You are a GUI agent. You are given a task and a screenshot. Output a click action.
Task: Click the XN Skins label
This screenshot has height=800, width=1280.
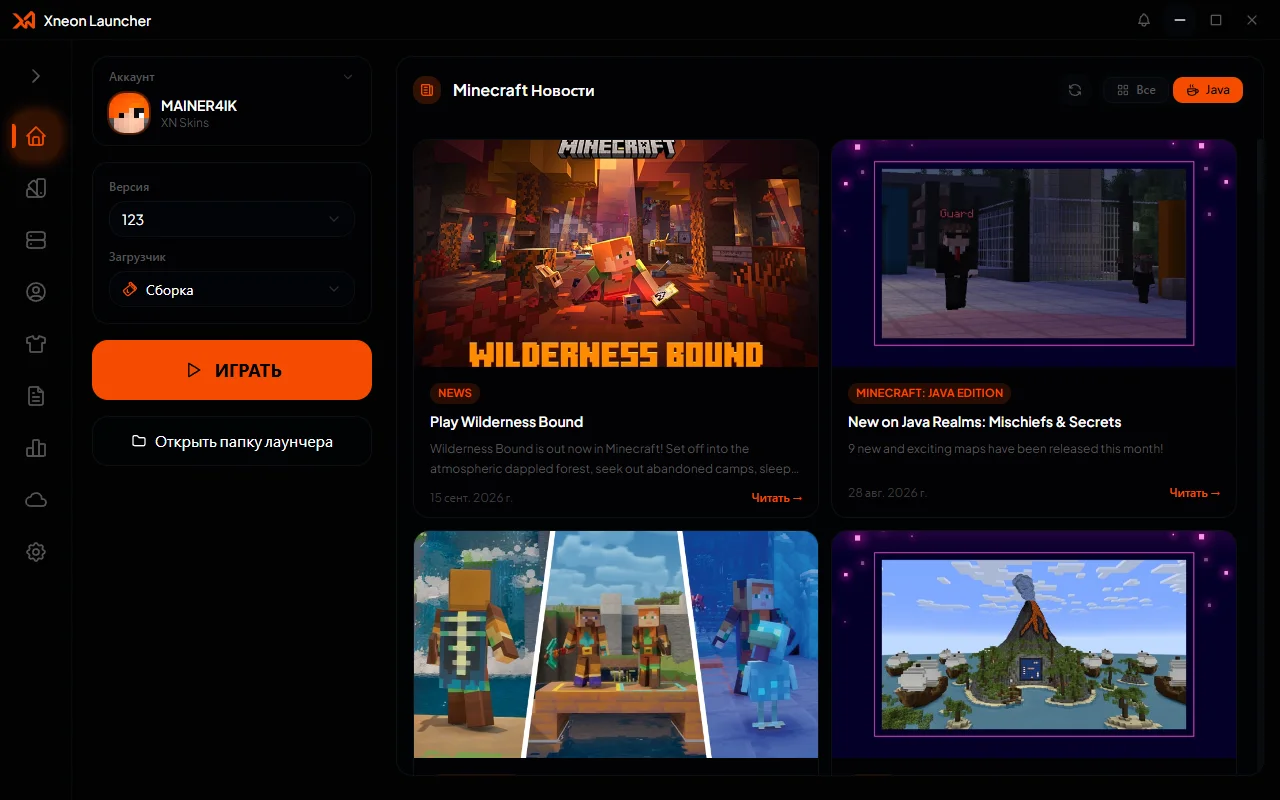(185, 123)
